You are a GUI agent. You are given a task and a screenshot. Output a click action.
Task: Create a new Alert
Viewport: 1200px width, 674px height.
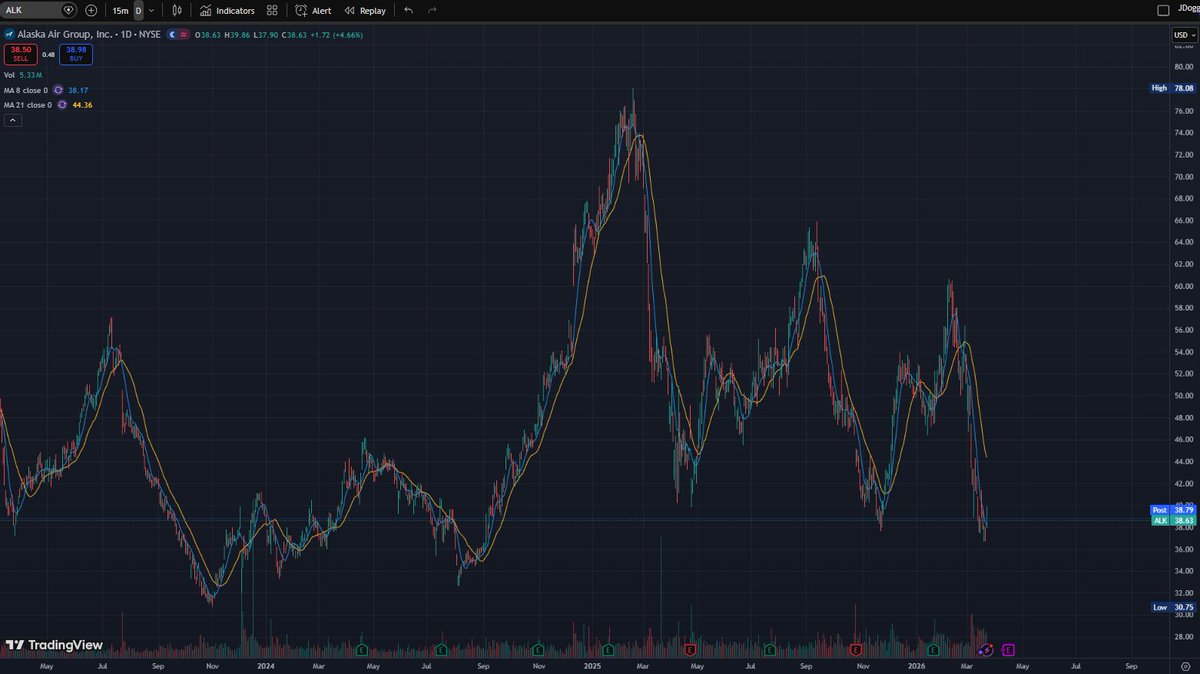tap(313, 10)
